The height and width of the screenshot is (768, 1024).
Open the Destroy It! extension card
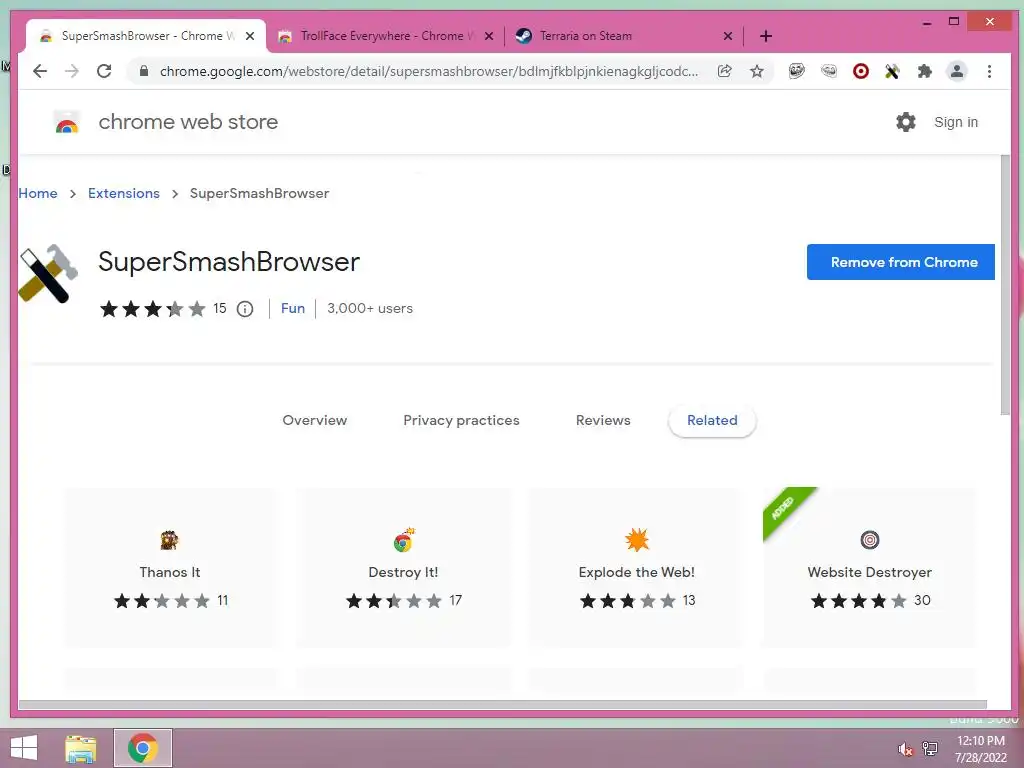[x=404, y=568]
